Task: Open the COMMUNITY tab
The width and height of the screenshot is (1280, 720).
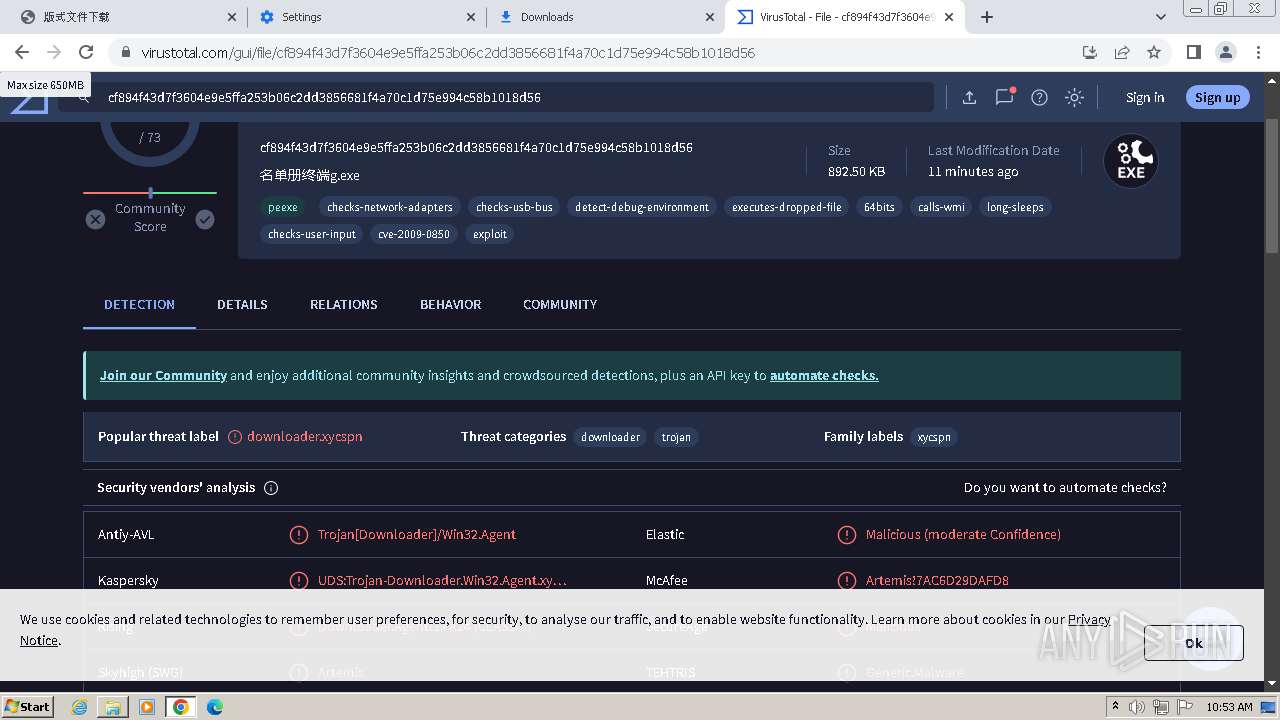Action: point(560,304)
